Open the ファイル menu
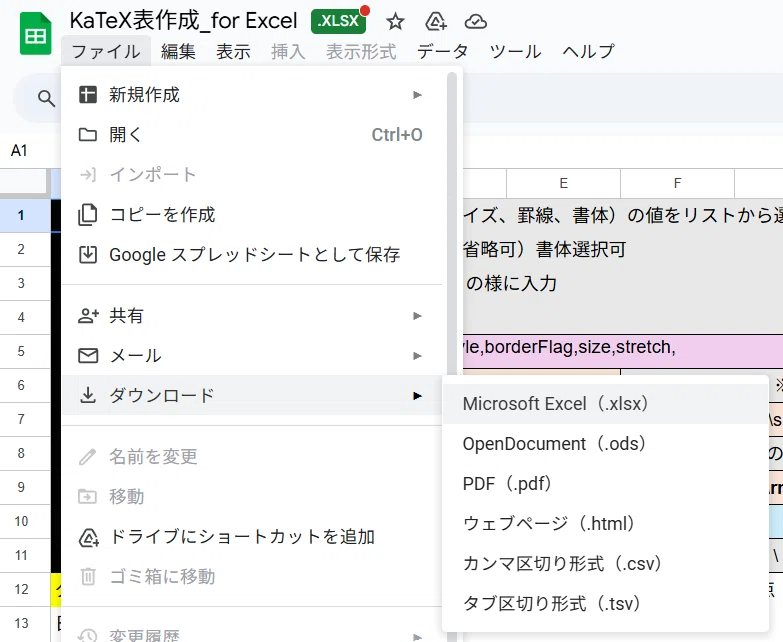 tap(106, 51)
